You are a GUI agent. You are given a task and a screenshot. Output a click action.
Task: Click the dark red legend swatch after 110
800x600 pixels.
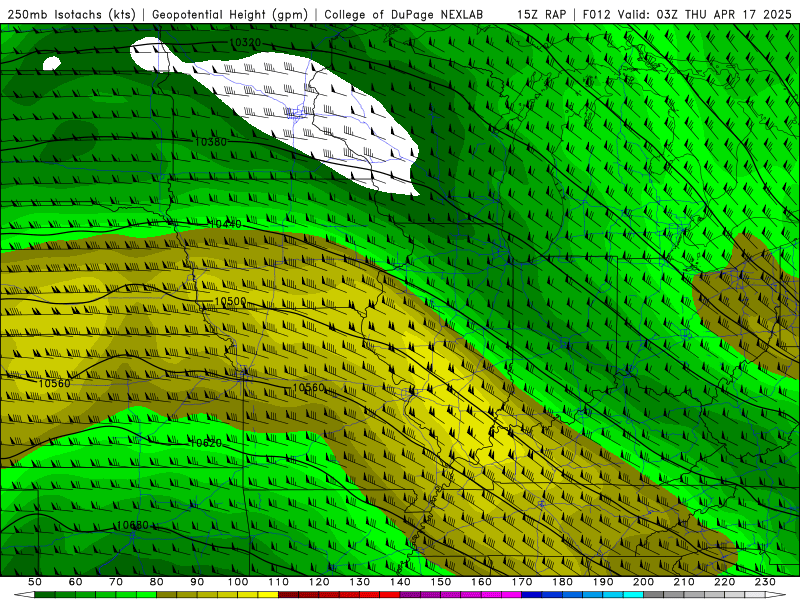[289, 595]
